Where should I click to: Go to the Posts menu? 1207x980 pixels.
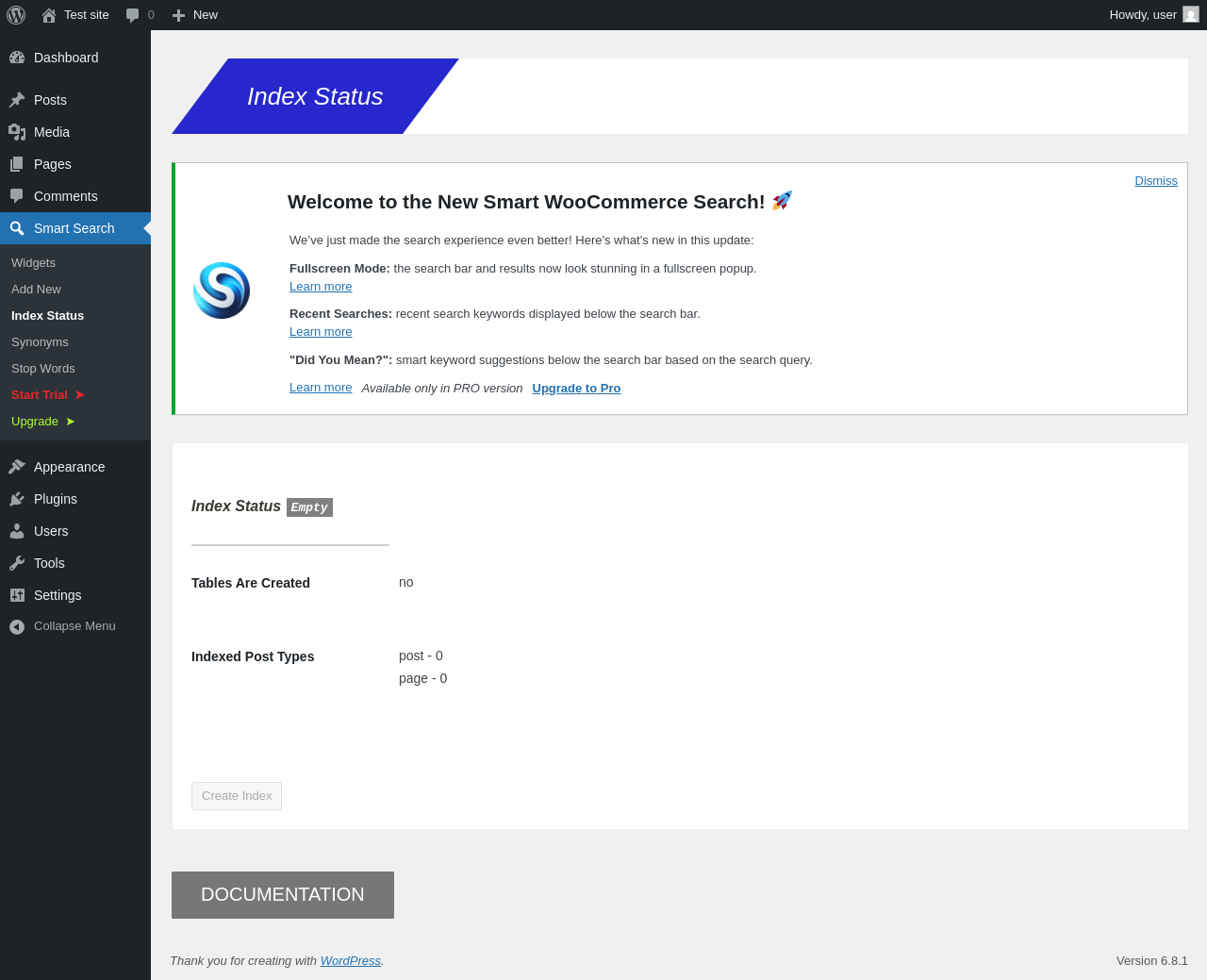(x=75, y=100)
